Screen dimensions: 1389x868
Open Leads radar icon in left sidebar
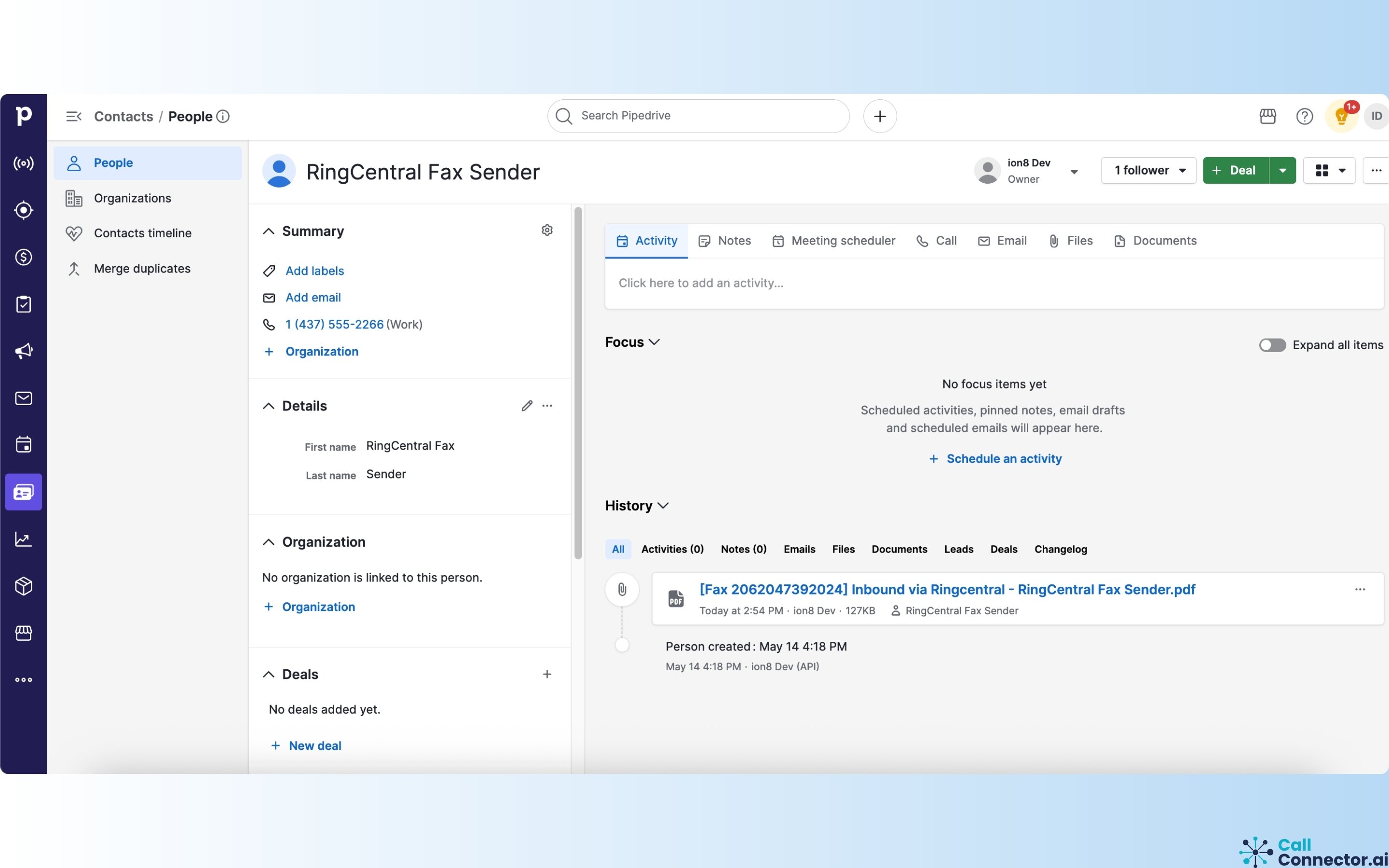coord(24,163)
